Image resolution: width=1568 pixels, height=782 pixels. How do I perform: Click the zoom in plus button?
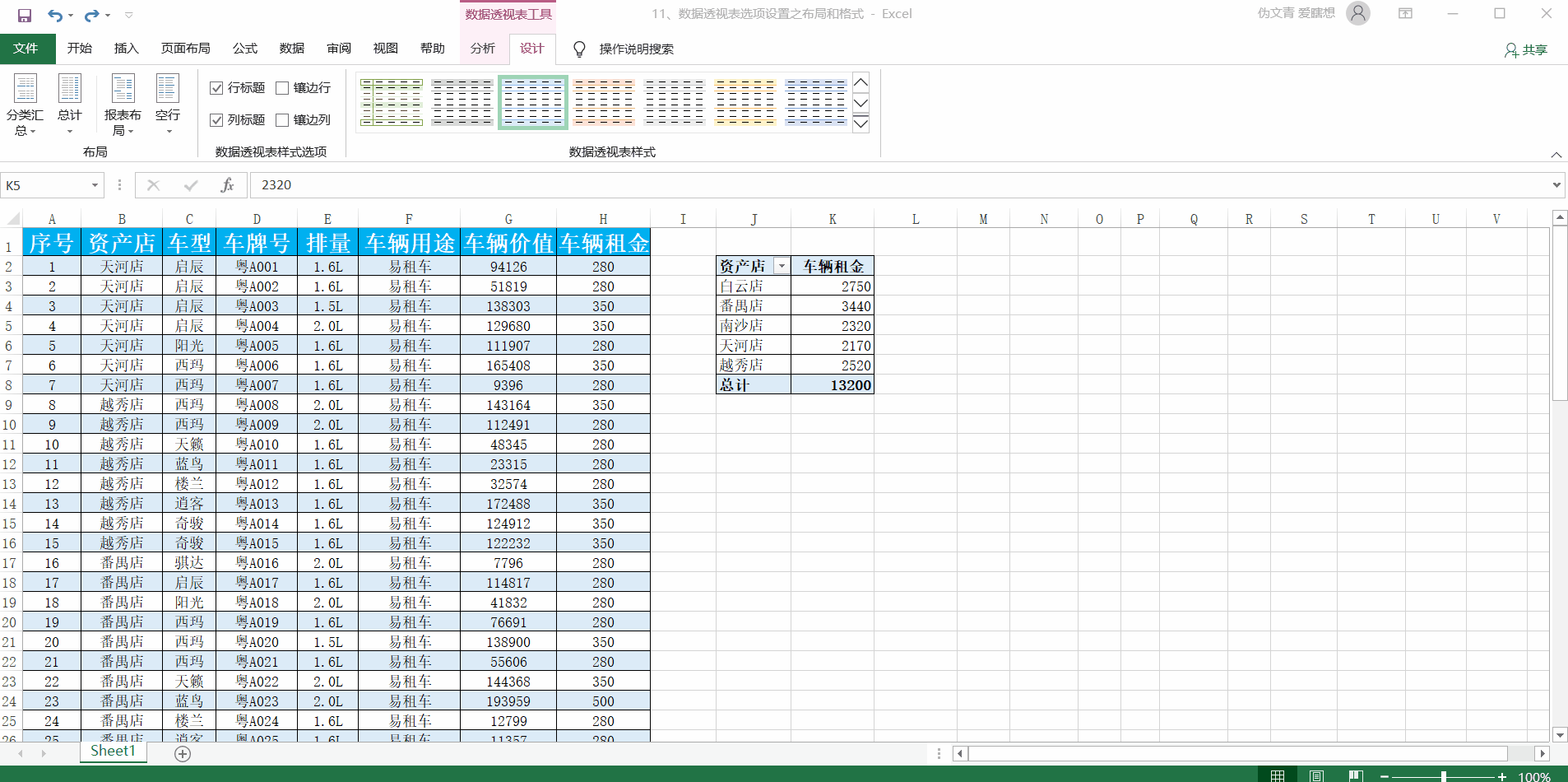(1502, 776)
